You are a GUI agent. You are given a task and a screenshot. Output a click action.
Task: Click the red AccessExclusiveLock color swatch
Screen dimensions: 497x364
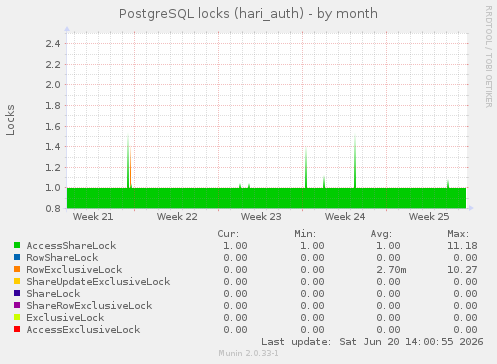(17, 329)
